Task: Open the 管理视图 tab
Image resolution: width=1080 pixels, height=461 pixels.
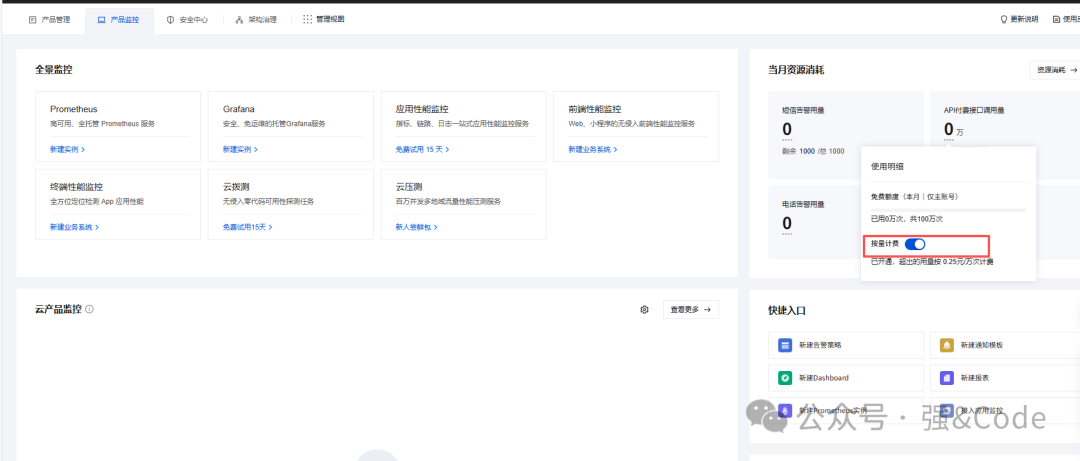Action: (x=324, y=19)
